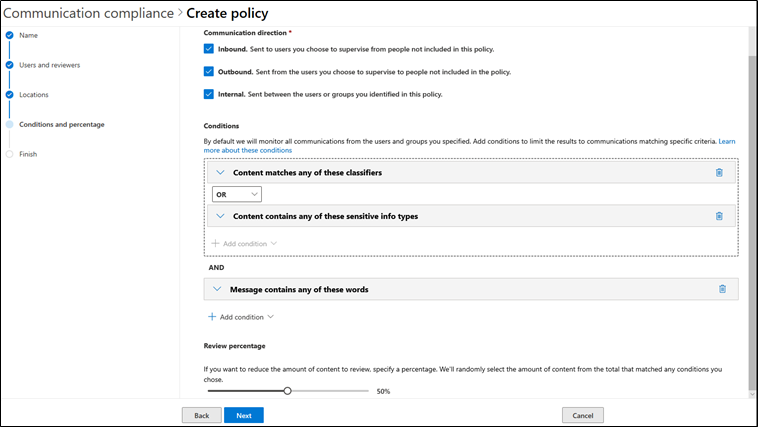The width and height of the screenshot is (758, 427).
Task: Delete the classifiers condition with trash icon
Action: click(719, 173)
